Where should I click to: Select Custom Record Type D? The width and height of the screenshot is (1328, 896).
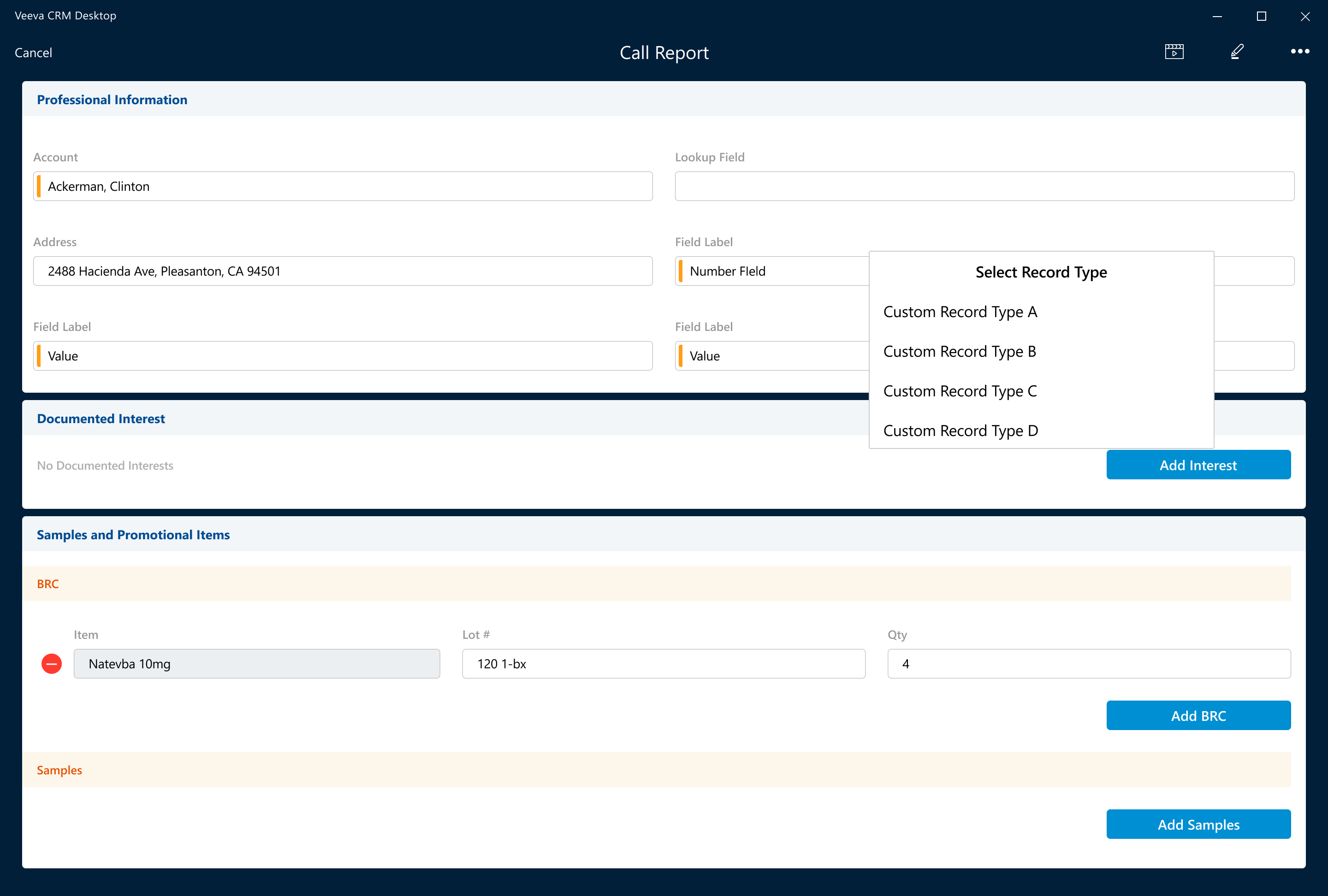click(x=960, y=430)
